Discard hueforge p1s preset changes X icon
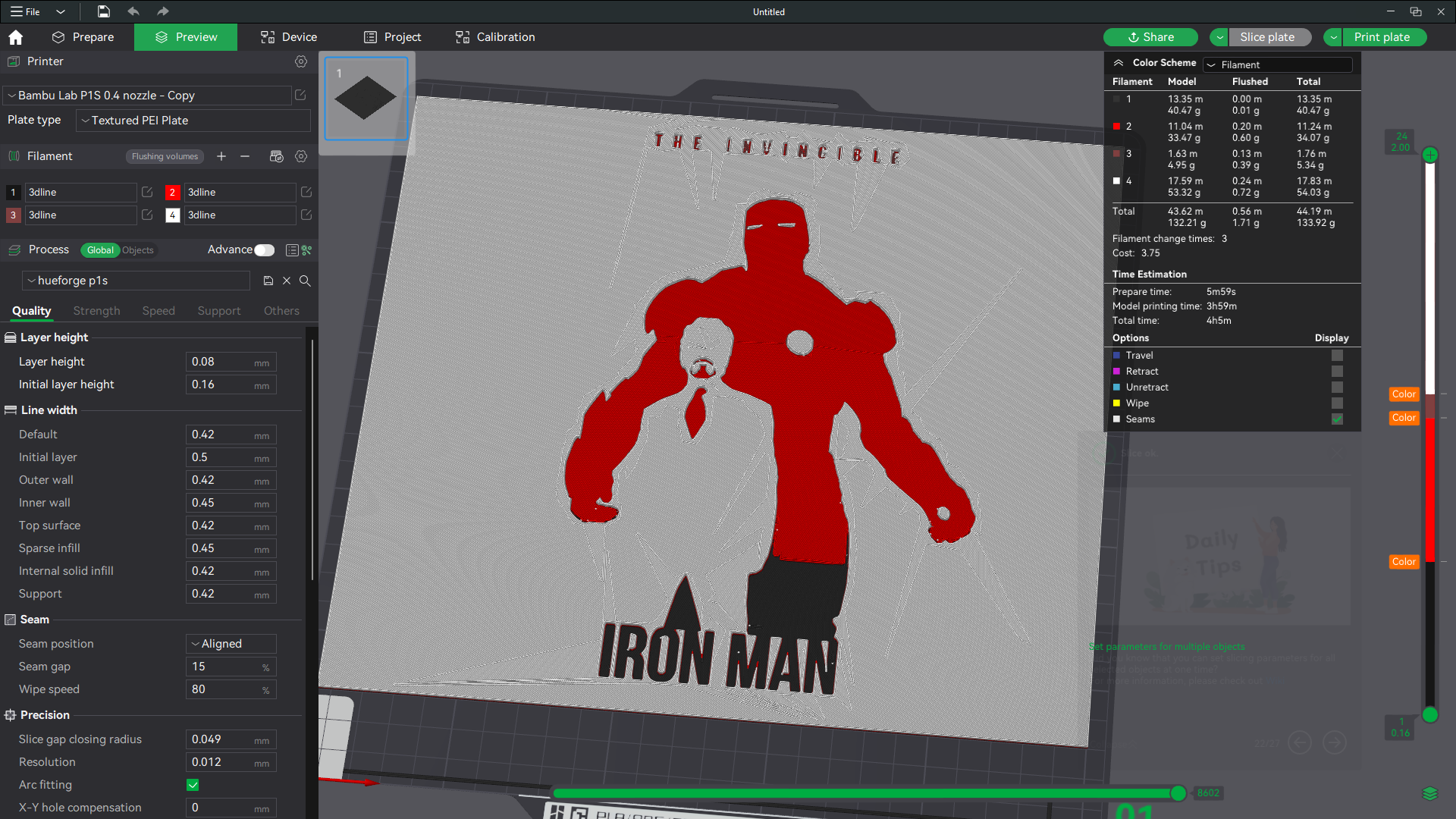1456x819 pixels. (x=287, y=281)
